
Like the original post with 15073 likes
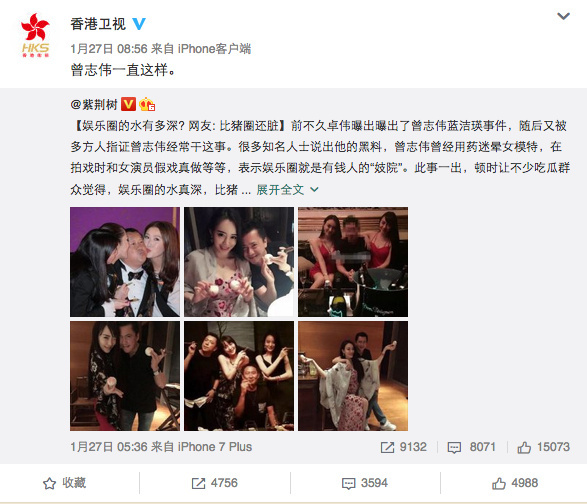(x=543, y=447)
